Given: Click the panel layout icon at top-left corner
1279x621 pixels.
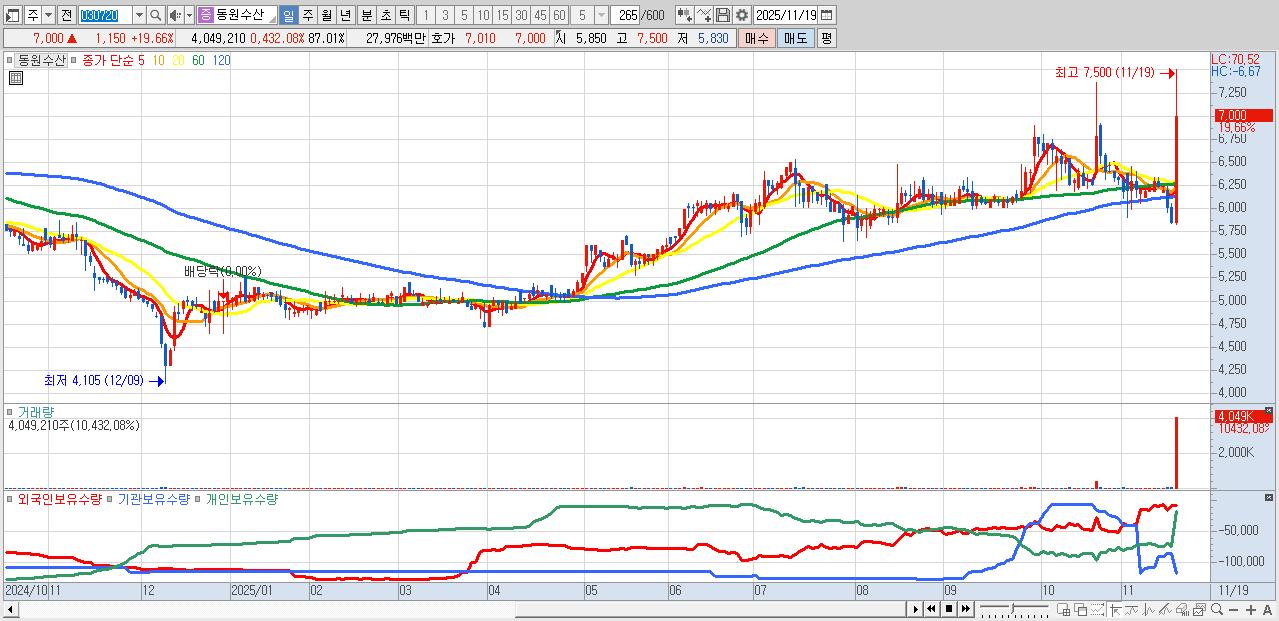Looking at the screenshot, I should 12,15.
